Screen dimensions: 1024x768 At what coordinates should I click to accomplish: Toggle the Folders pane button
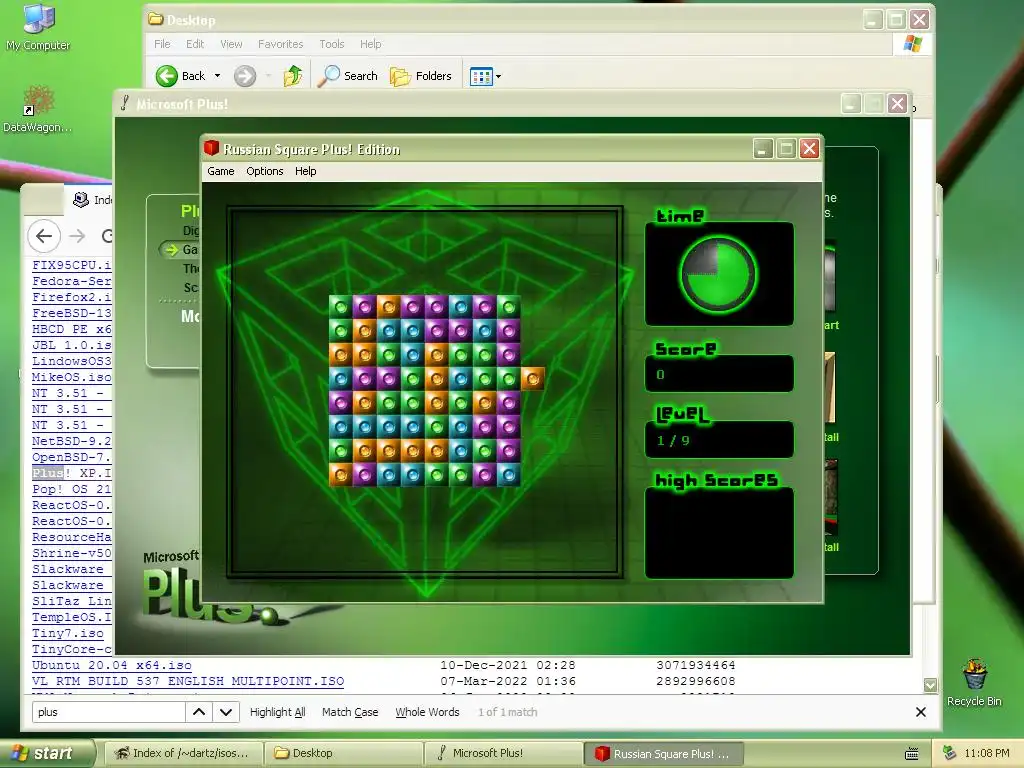tap(421, 76)
